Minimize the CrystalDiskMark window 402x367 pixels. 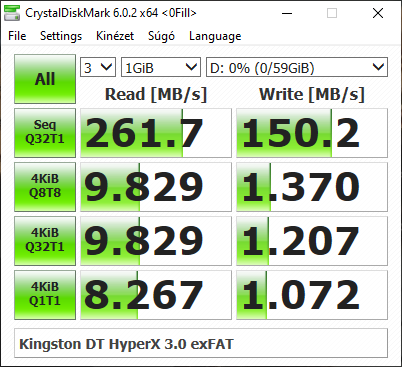[x=287, y=13]
